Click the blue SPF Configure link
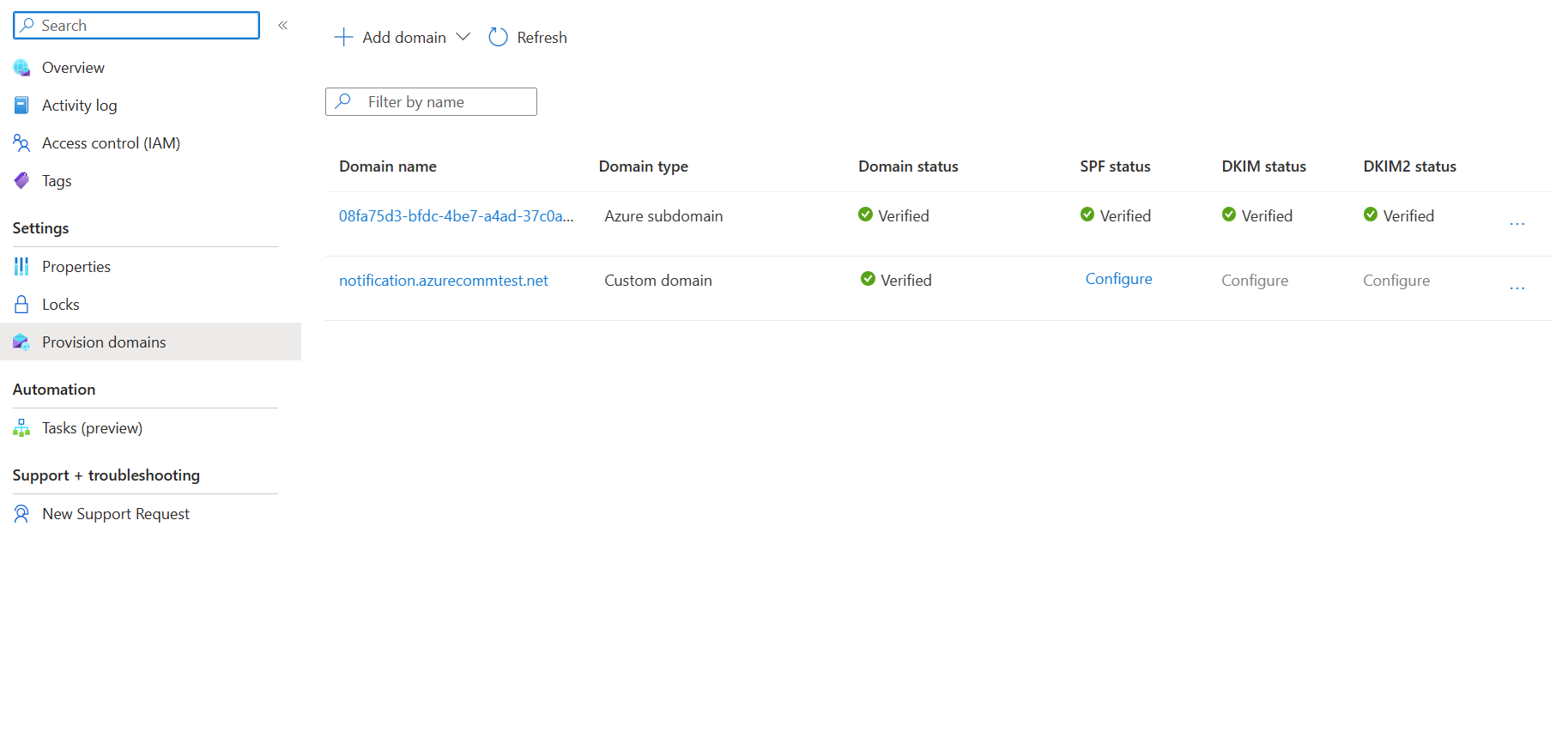Image resolution: width=1568 pixels, height=738 pixels. pos(1118,279)
